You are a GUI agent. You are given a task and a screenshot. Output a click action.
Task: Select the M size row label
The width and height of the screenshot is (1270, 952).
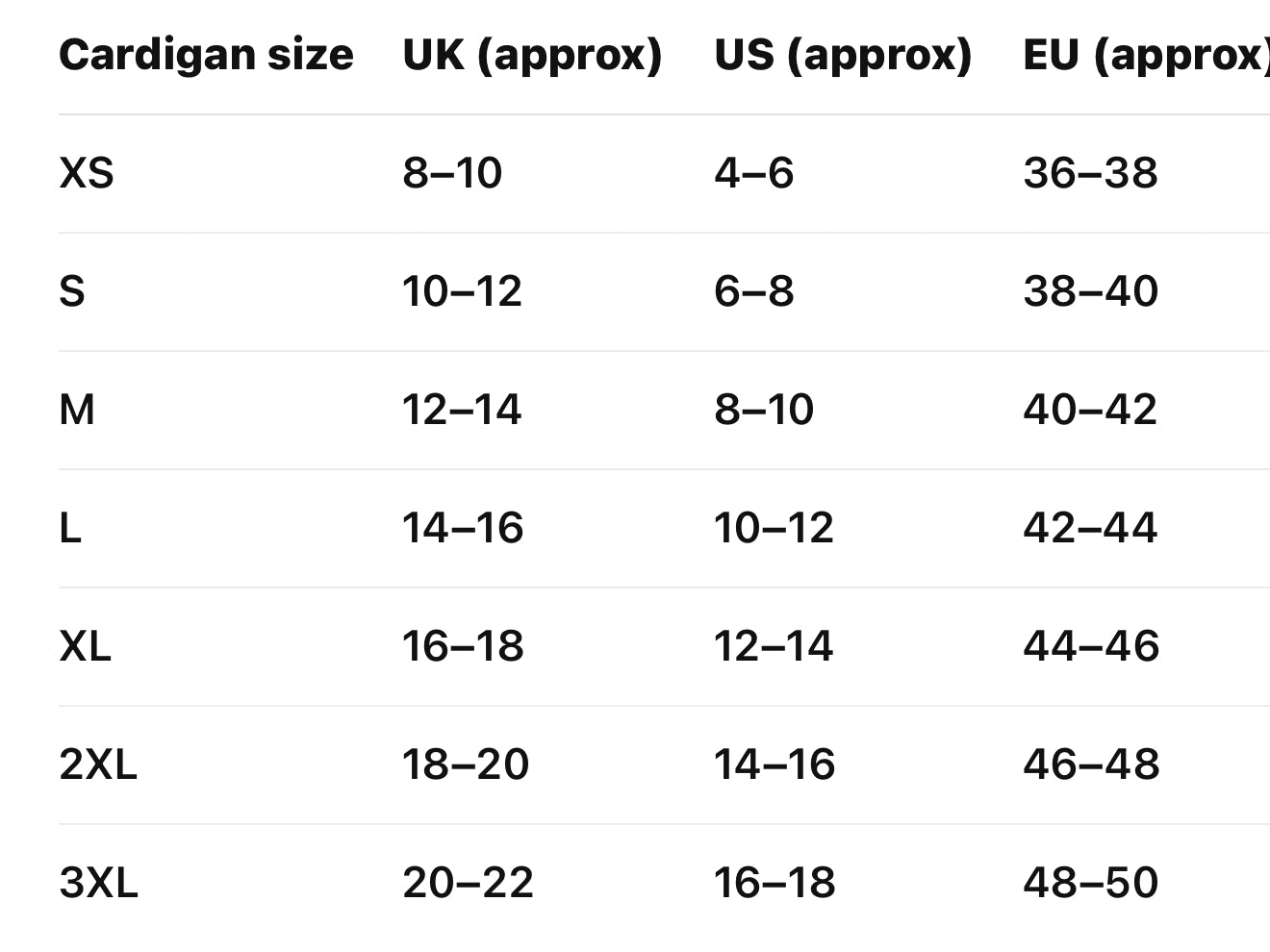coord(77,410)
